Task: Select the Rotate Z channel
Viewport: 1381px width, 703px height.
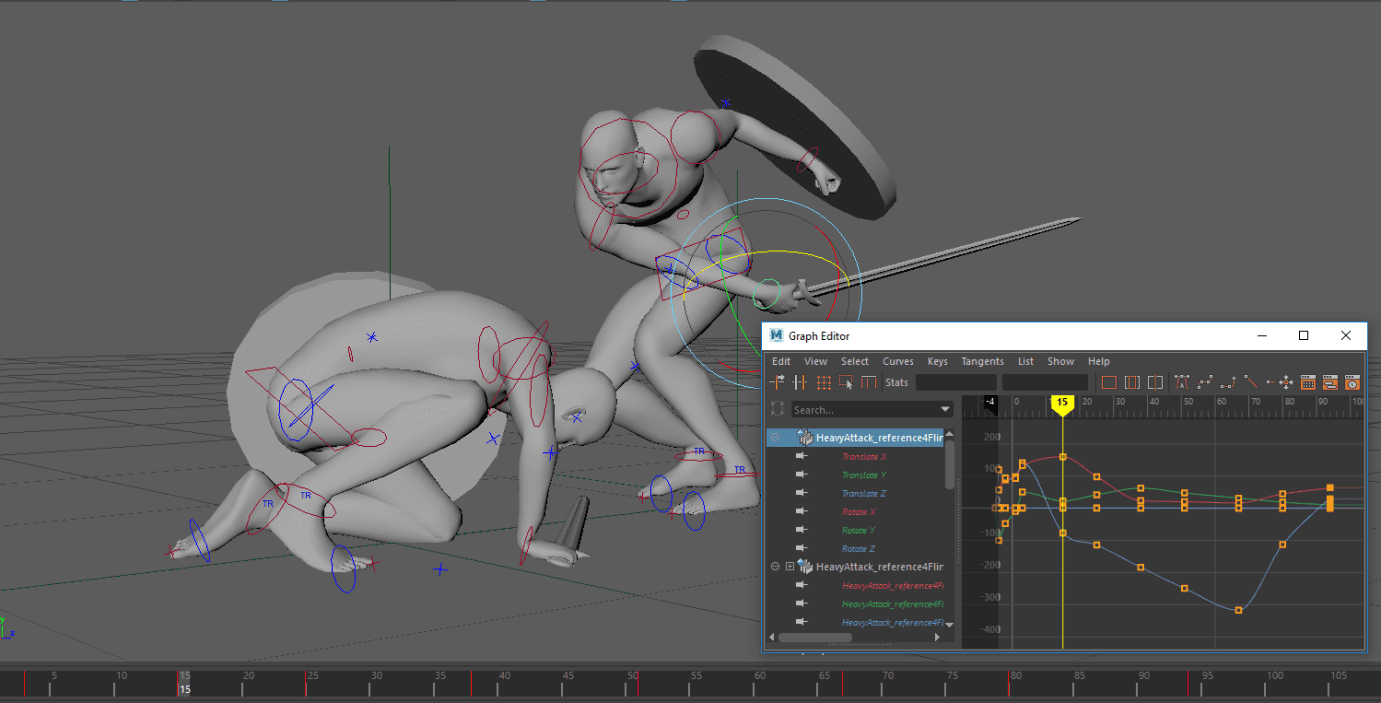Action: [858, 549]
